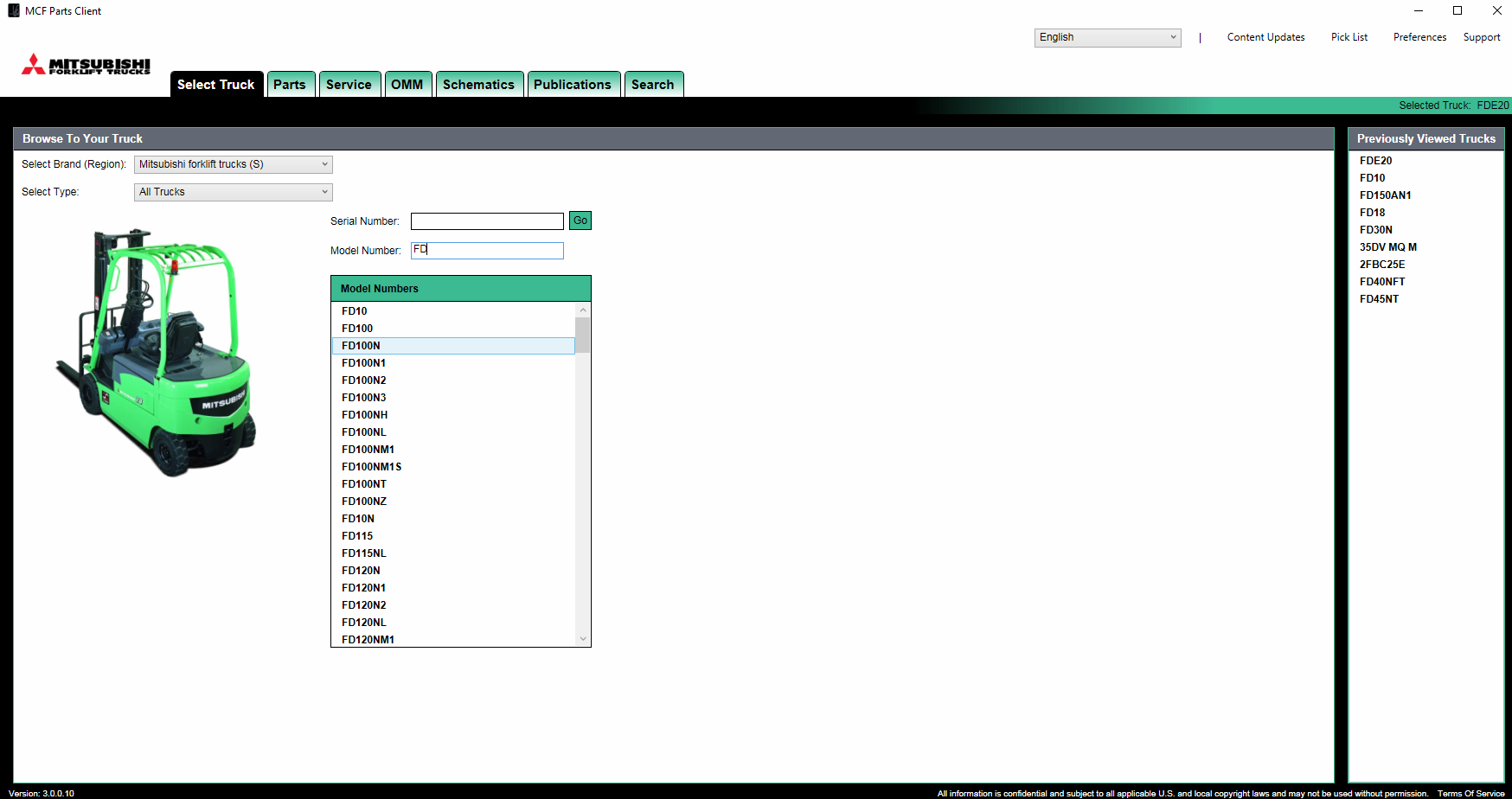Focus the Serial Number input field
The image size is (1512, 799).
click(x=487, y=221)
